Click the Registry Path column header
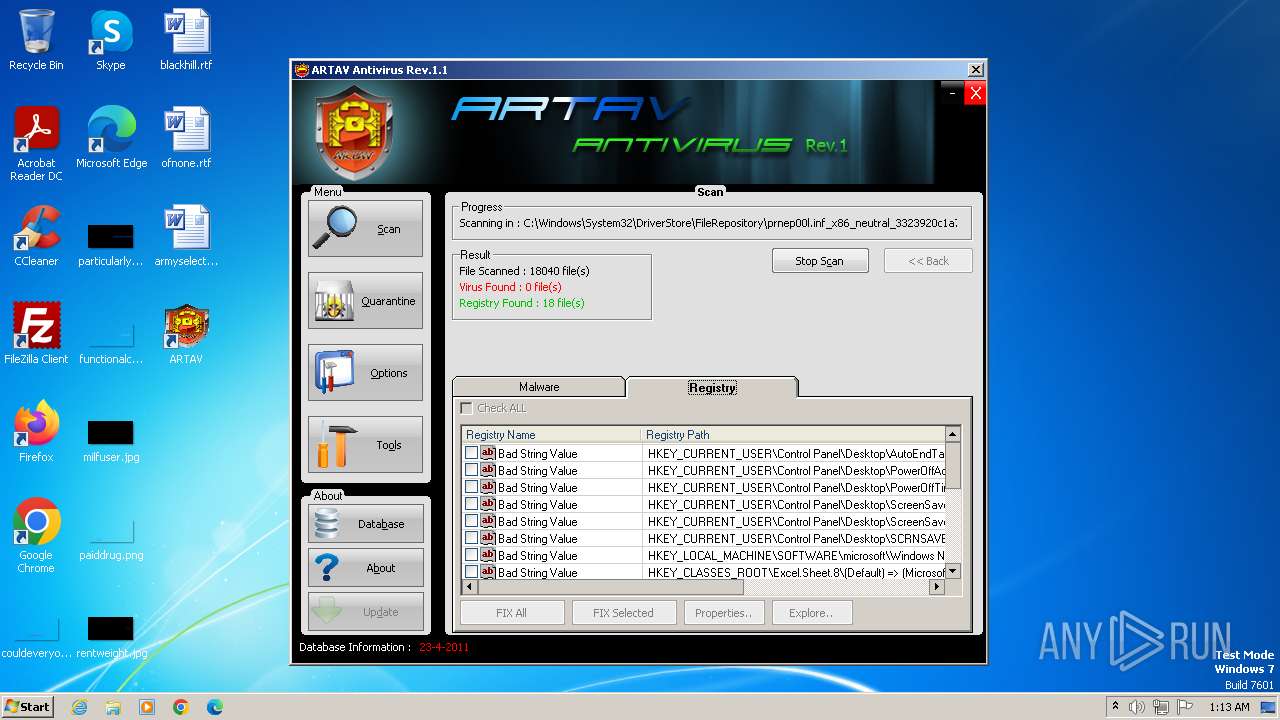The height and width of the screenshot is (720, 1280). click(x=793, y=435)
